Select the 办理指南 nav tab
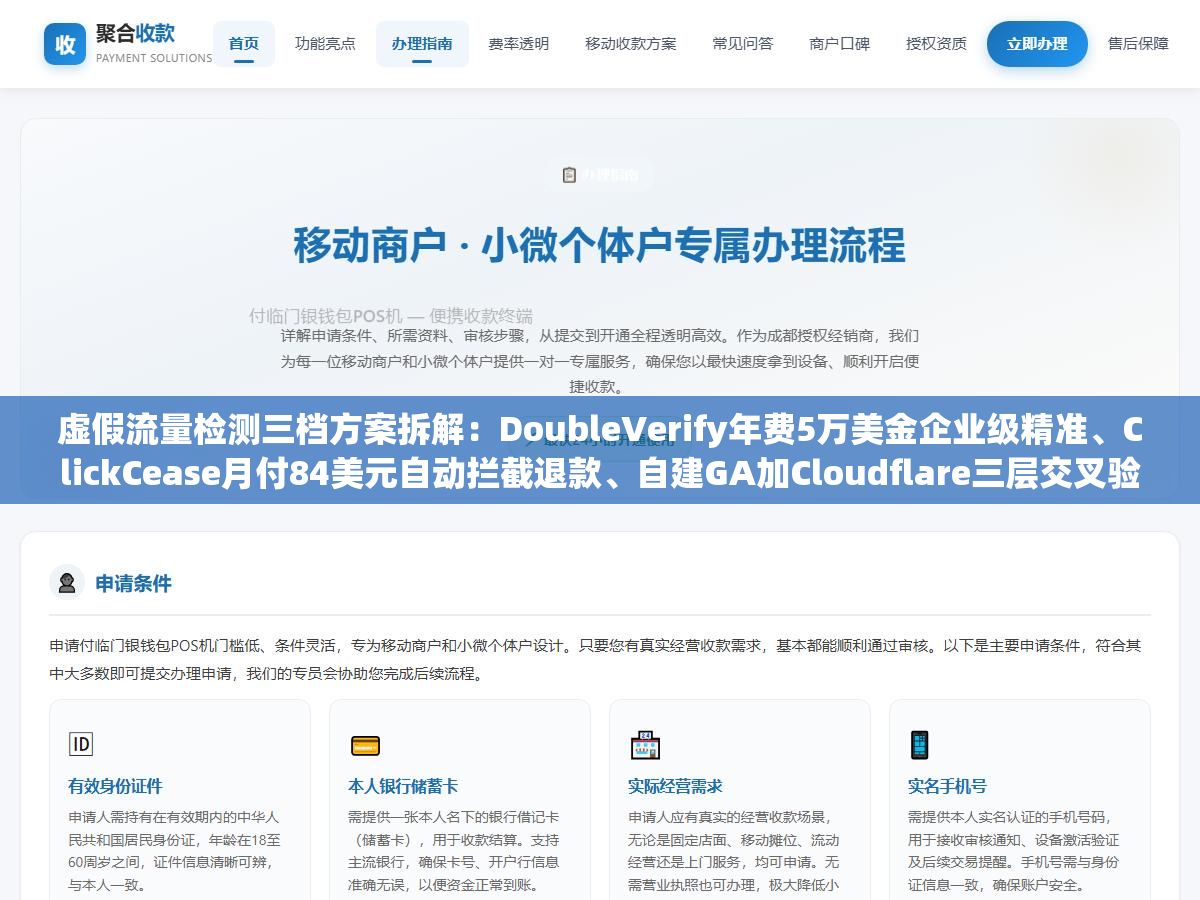1200x900 pixels. pos(422,44)
